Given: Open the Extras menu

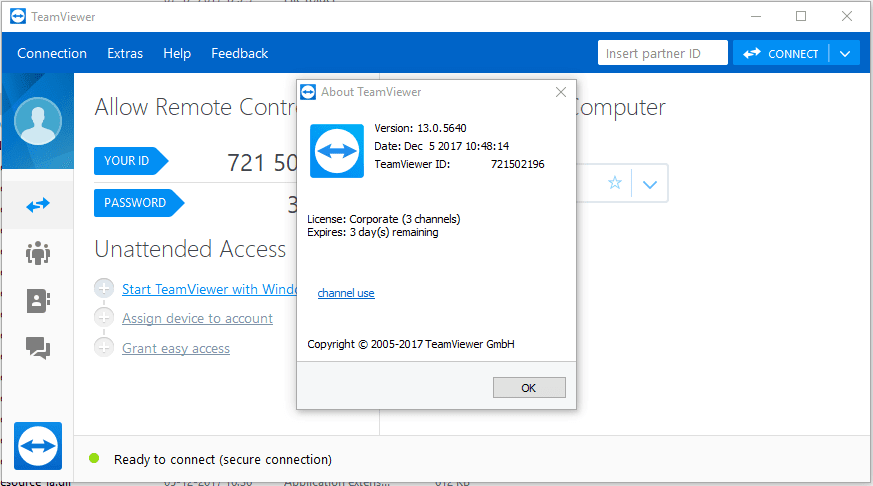Looking at the screenshot, I should [x=125, y=53].
